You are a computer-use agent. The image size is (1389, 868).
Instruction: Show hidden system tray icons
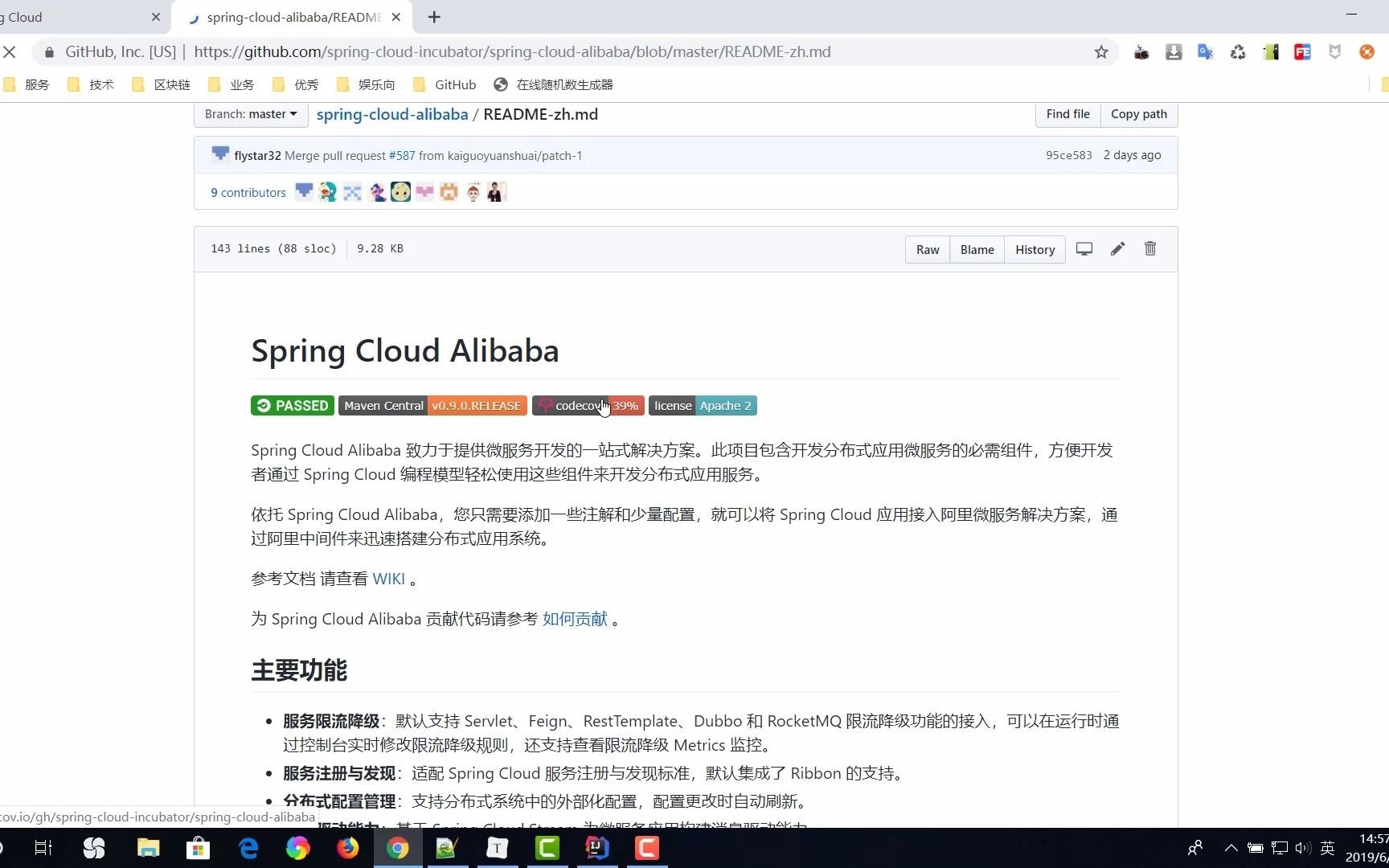[1231, 848]
